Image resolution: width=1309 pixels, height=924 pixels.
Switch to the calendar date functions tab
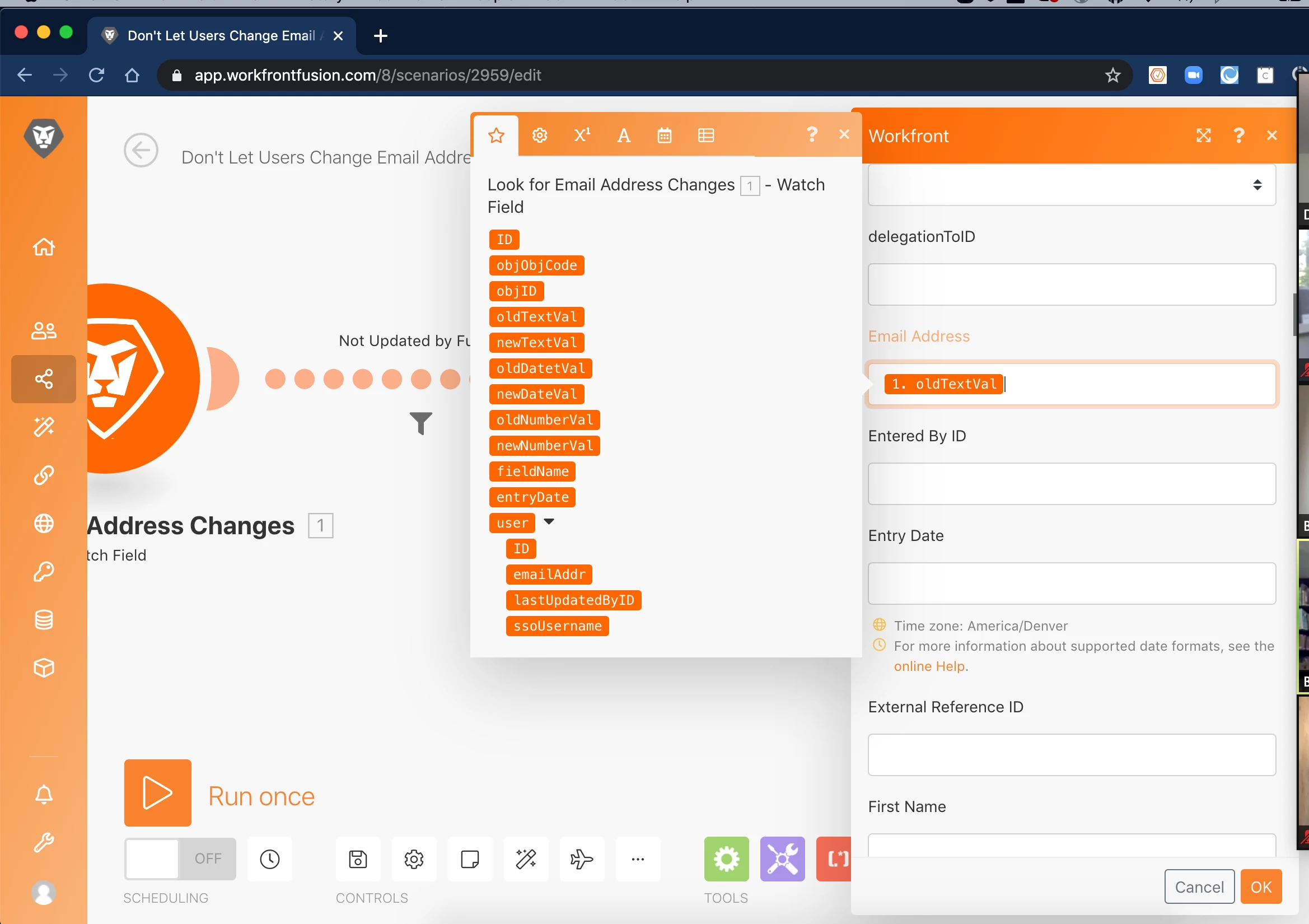coord(665,136)
